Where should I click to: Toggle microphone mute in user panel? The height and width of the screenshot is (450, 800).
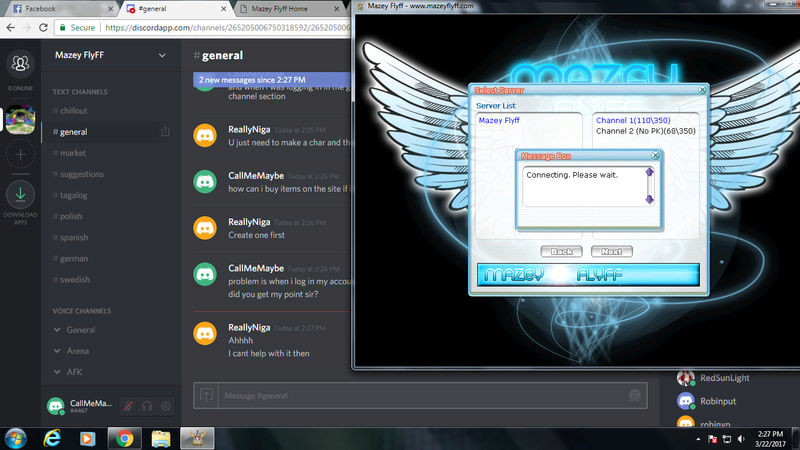point(128,406)
